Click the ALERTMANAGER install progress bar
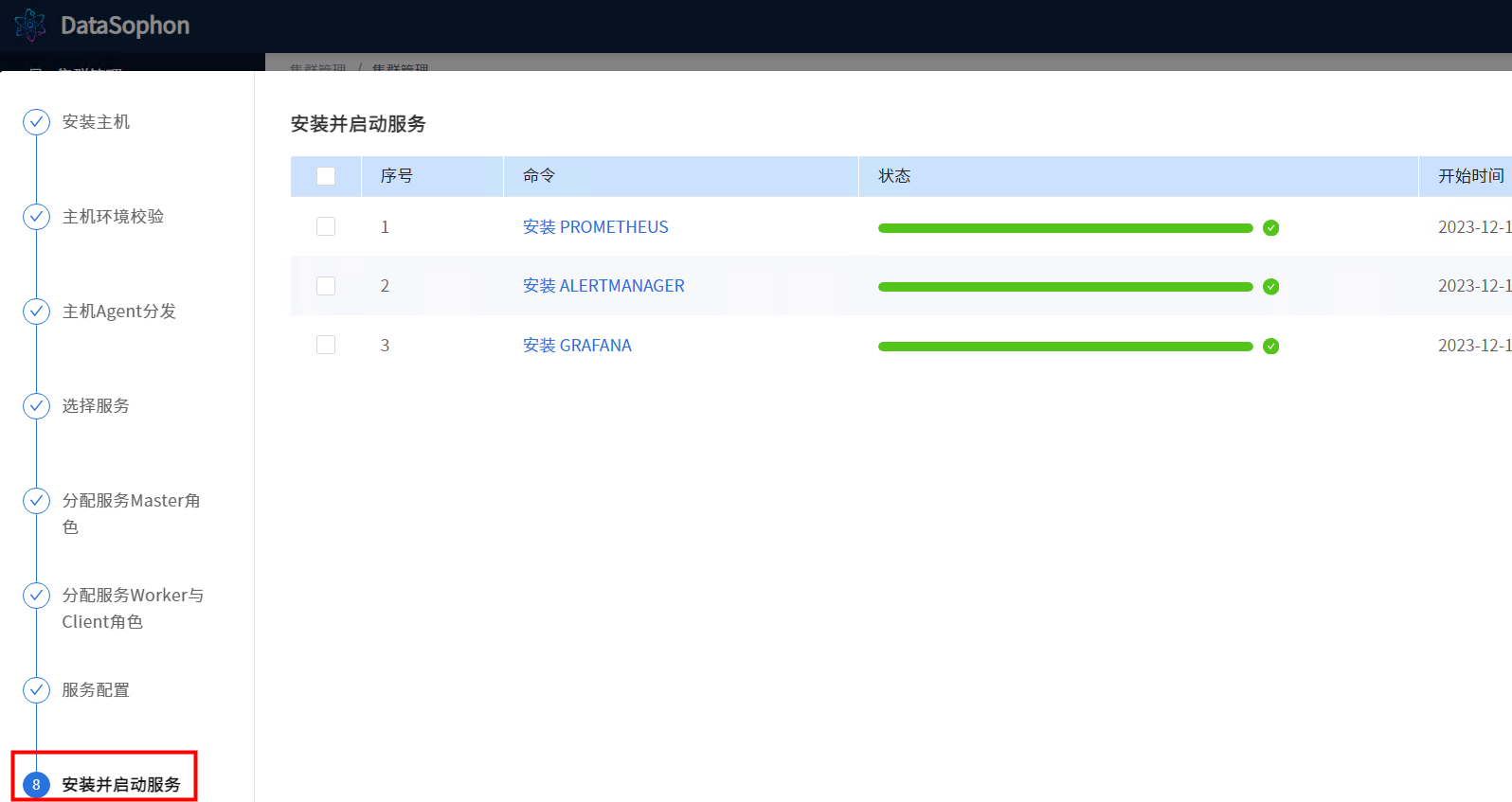Image resolution: width=1512 pixels, height=802 pixels. [x=1066, y=287]
